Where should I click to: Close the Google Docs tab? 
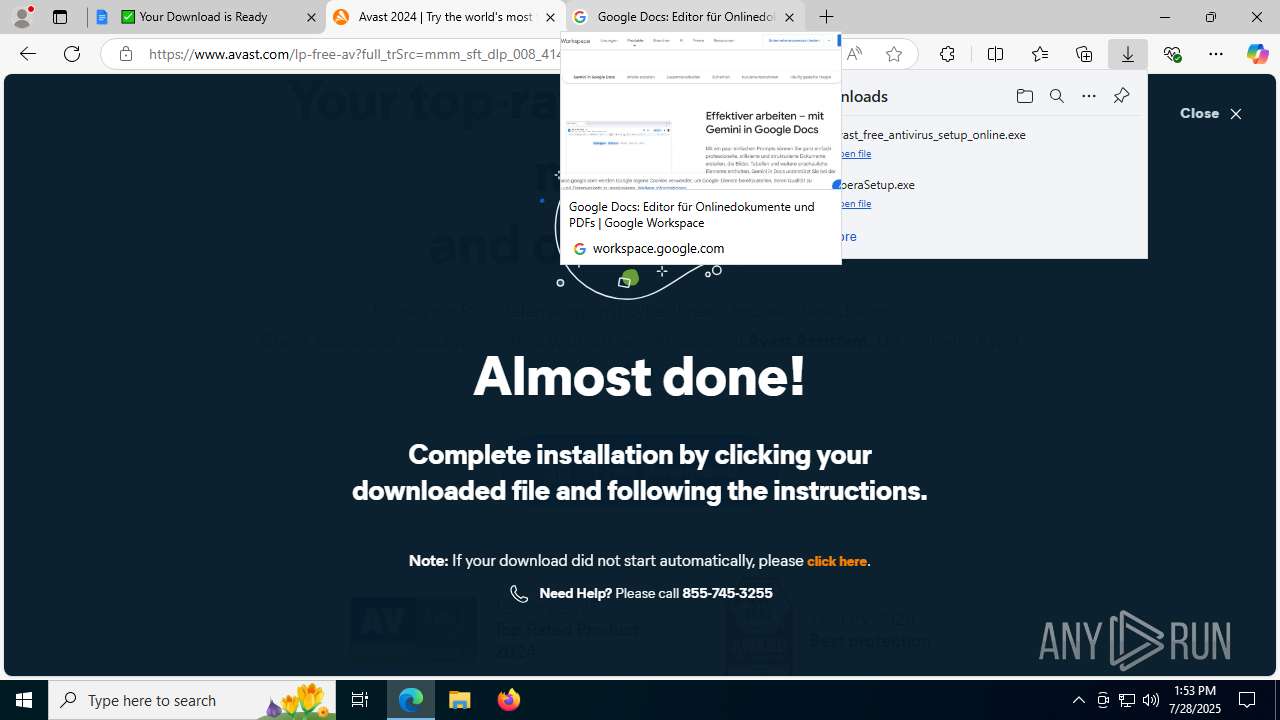pos(789,17)
